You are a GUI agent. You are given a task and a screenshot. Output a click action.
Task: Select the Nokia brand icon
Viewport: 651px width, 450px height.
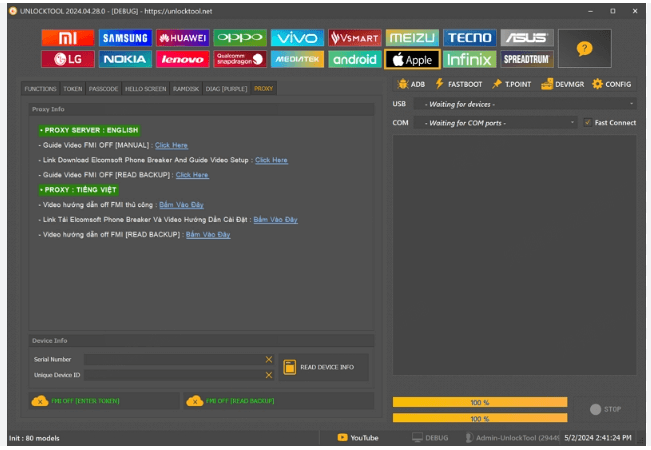point(125,59)
